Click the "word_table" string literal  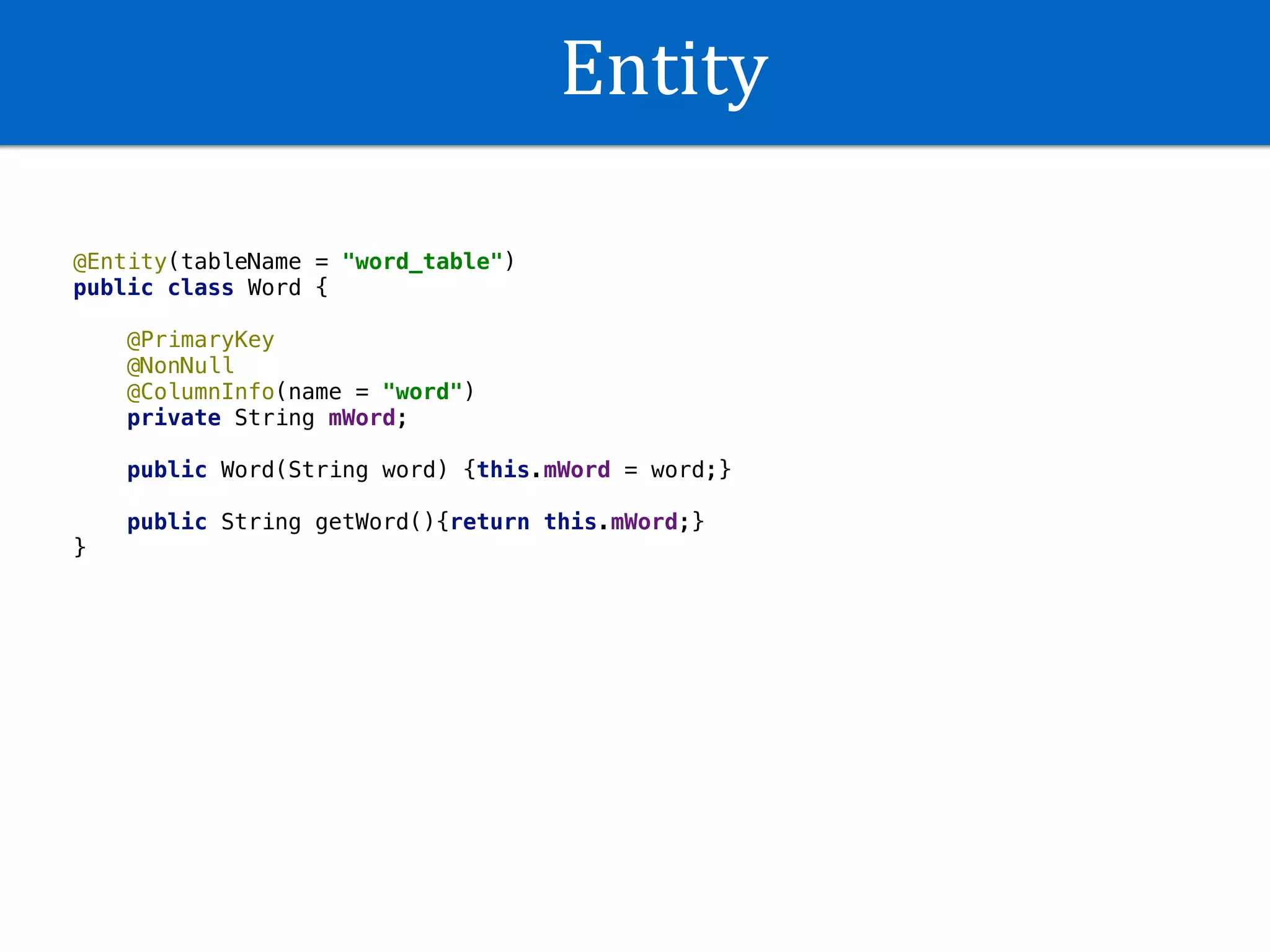(x=422, y=262)
